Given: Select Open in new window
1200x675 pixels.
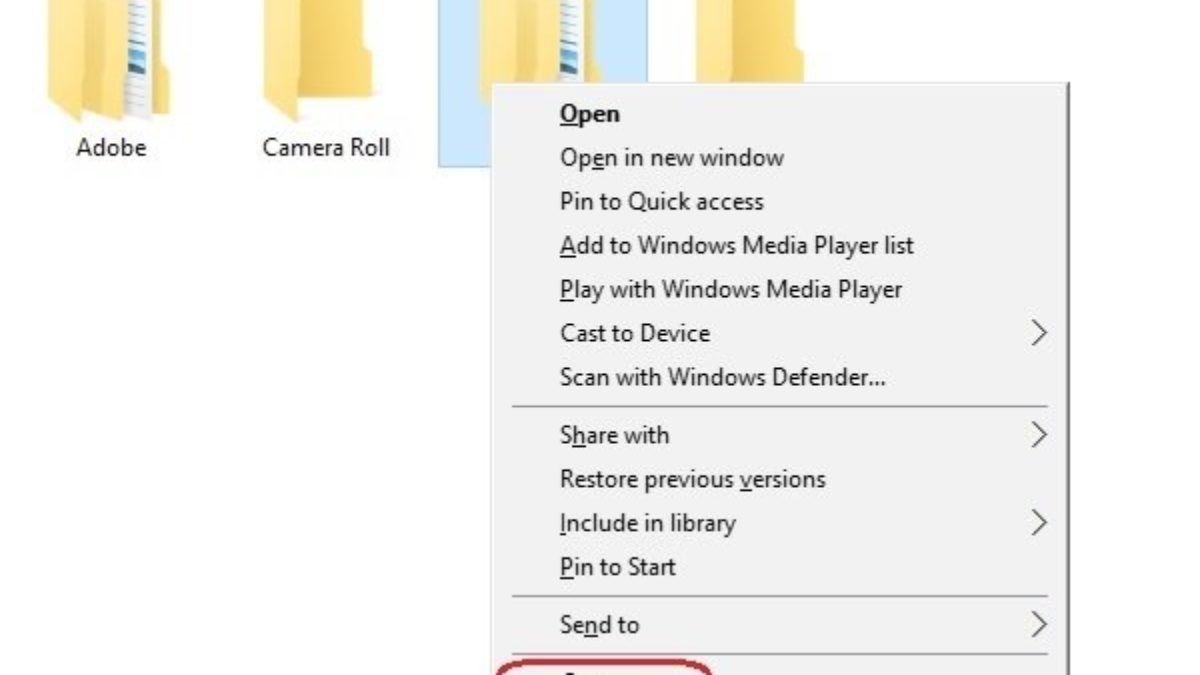Looking at the screenshot, I should pyautogui.click(x=671, y=158).
